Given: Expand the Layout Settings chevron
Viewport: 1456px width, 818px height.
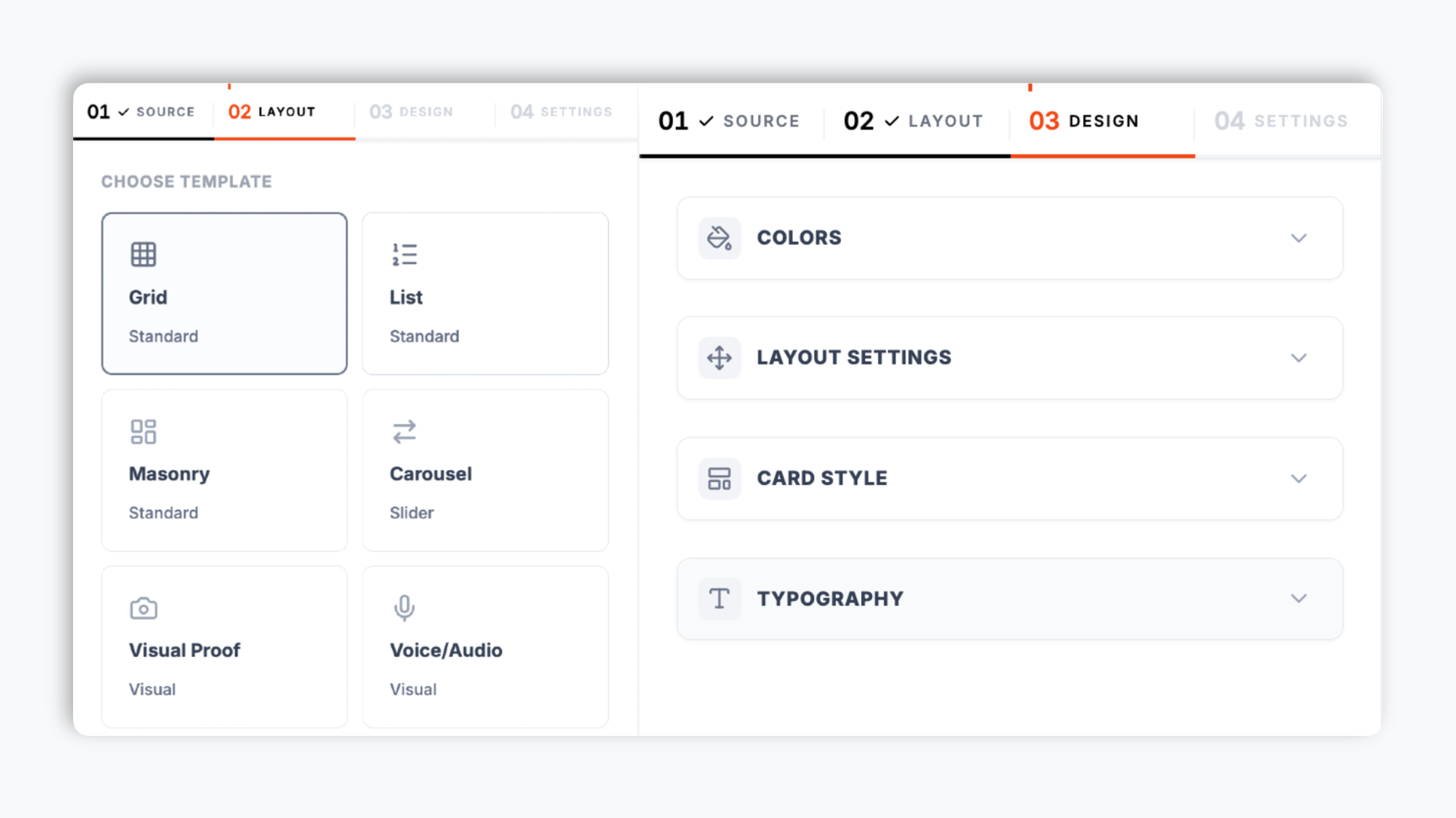Looking at the screenshot, I should click(1298, 358).
